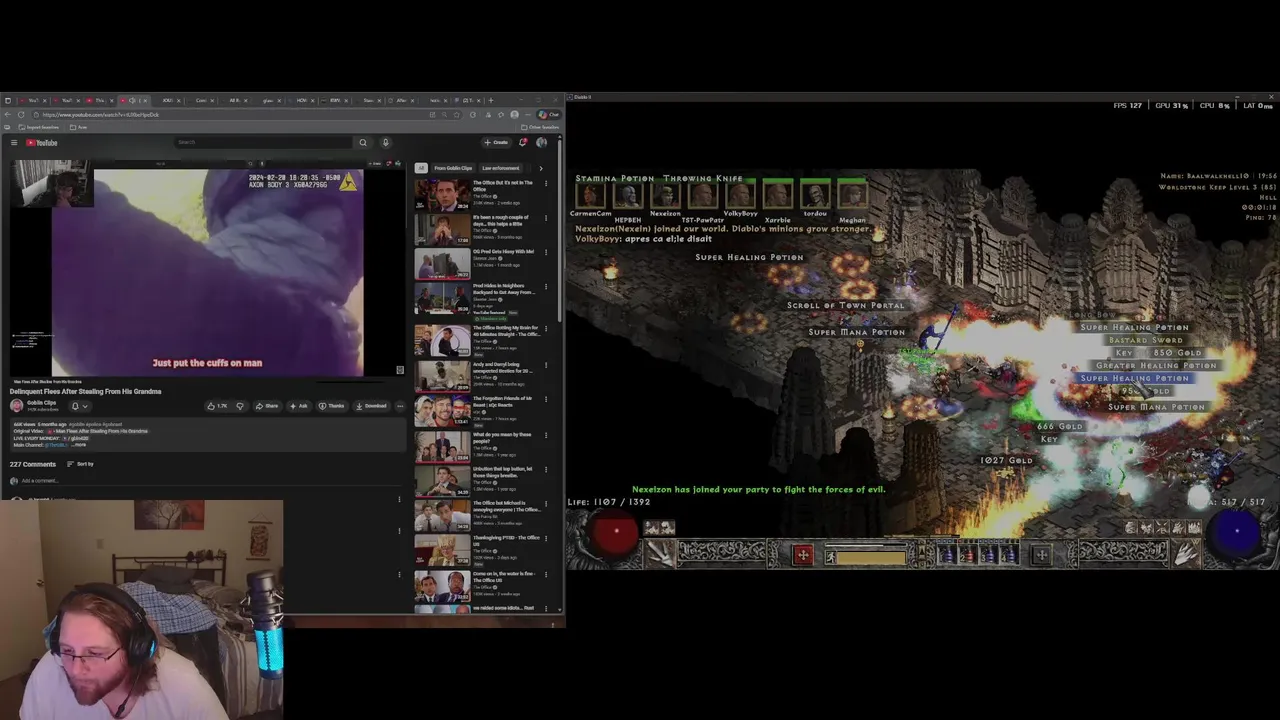This screenshot has height=720, width=1280.
Task: Click the browser address bar URL
Action: pos(100,115)
